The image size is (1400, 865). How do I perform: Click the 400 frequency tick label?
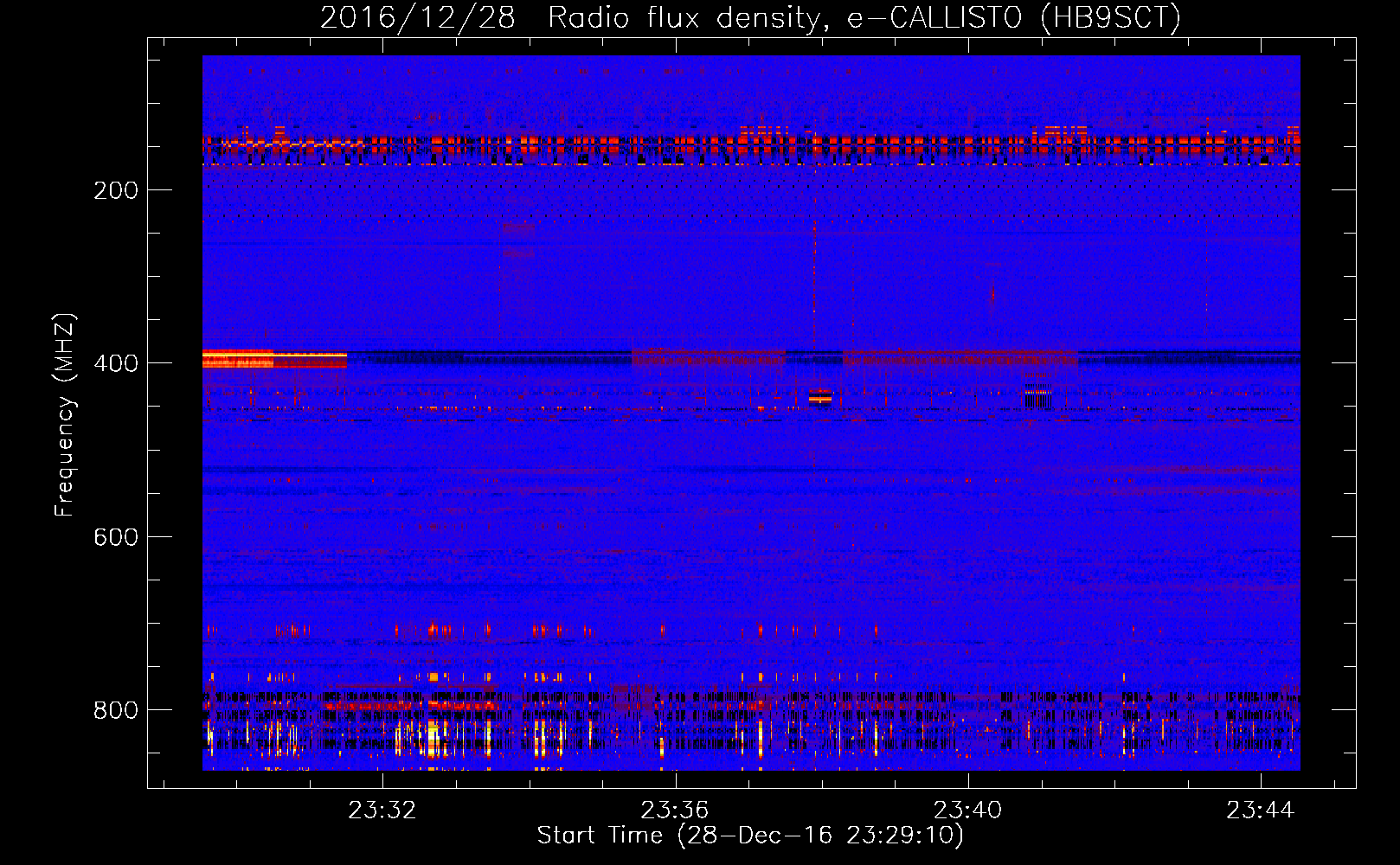(116, 363)
